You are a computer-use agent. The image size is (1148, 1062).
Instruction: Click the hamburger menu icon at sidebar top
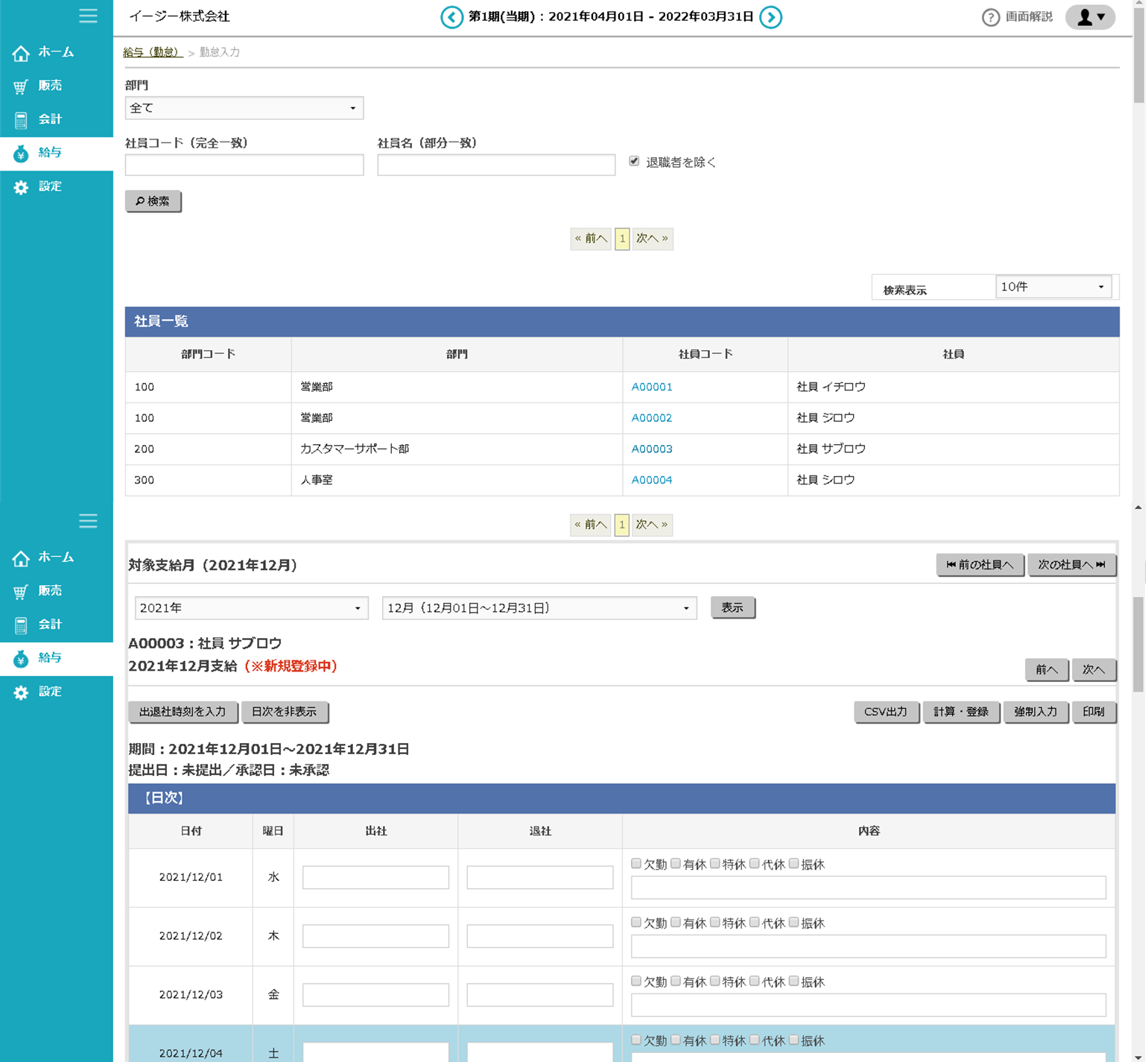click(x=88, y=16)
